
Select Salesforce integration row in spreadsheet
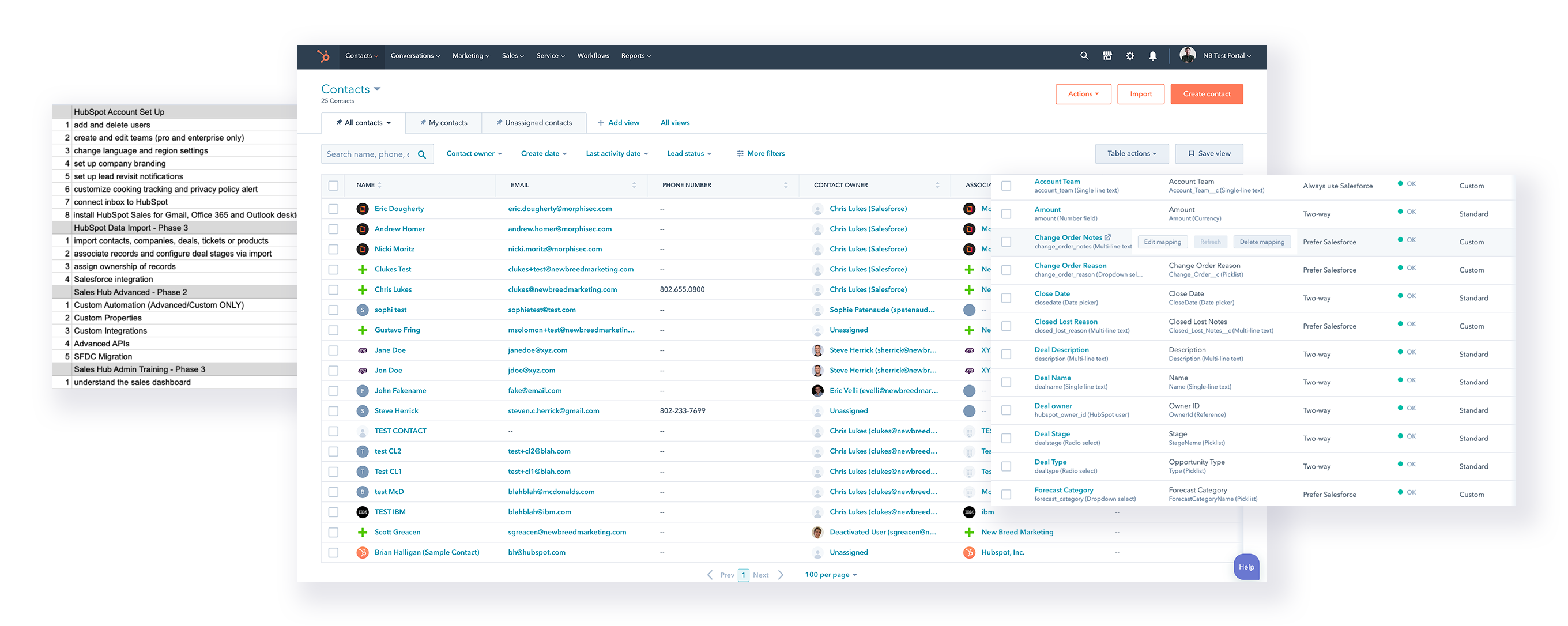tap(174, 280)
